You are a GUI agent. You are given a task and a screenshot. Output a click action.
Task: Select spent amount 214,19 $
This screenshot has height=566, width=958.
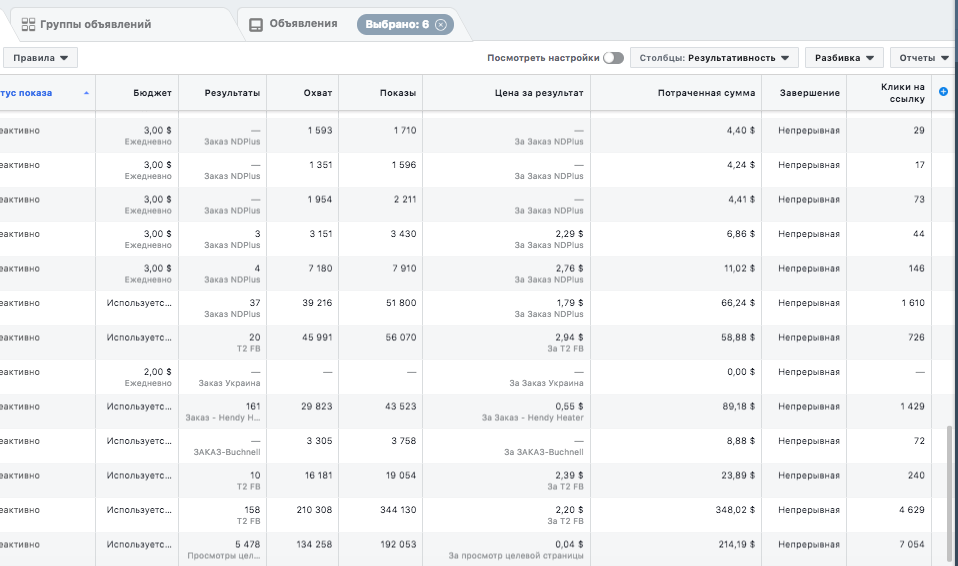click(736, 544)
